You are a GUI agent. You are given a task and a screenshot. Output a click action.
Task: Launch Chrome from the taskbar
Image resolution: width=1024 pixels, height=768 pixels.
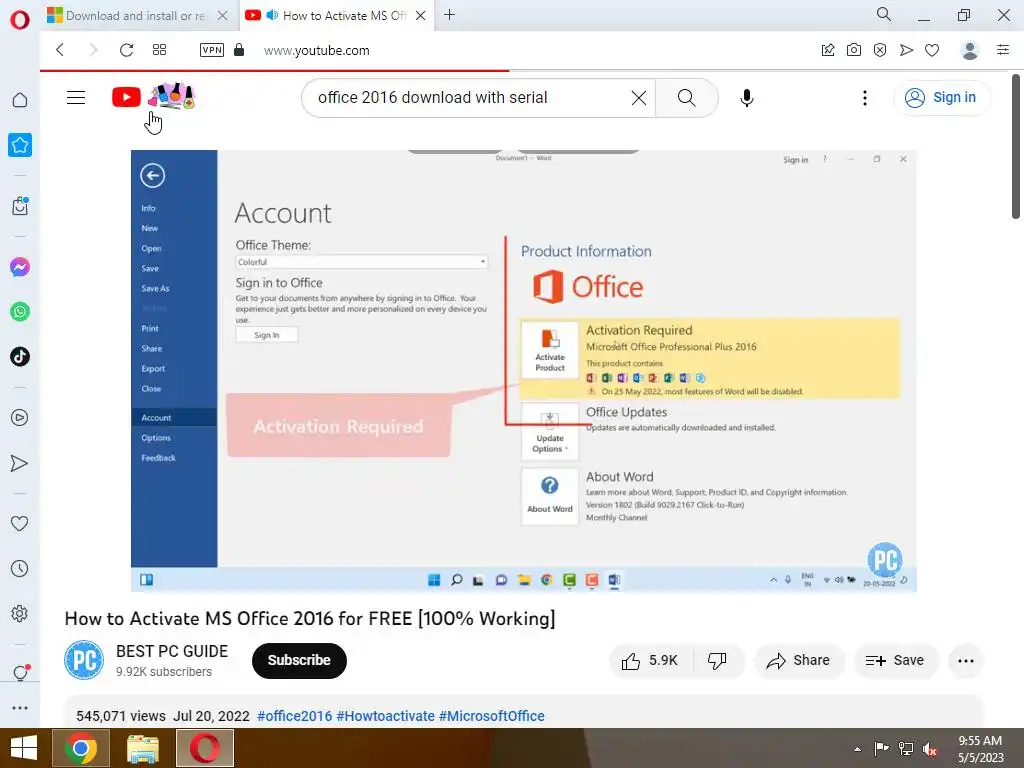[81, 748]
